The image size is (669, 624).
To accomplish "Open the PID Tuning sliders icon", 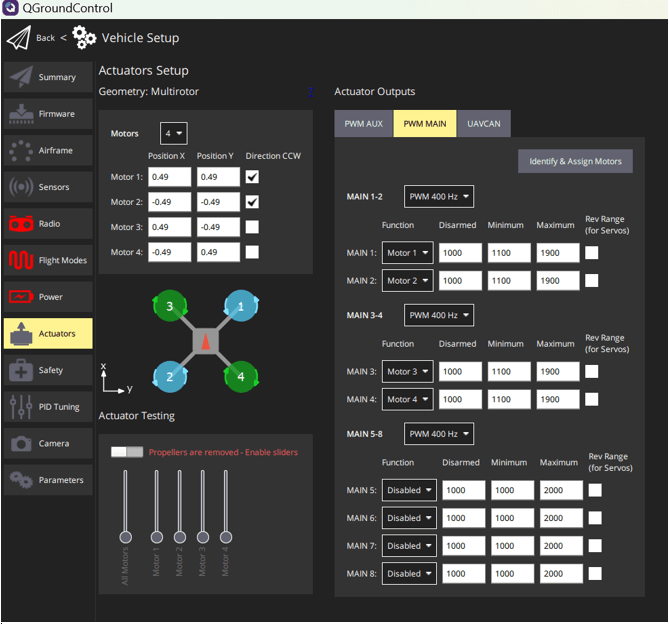I will click(x=21, y=407).
